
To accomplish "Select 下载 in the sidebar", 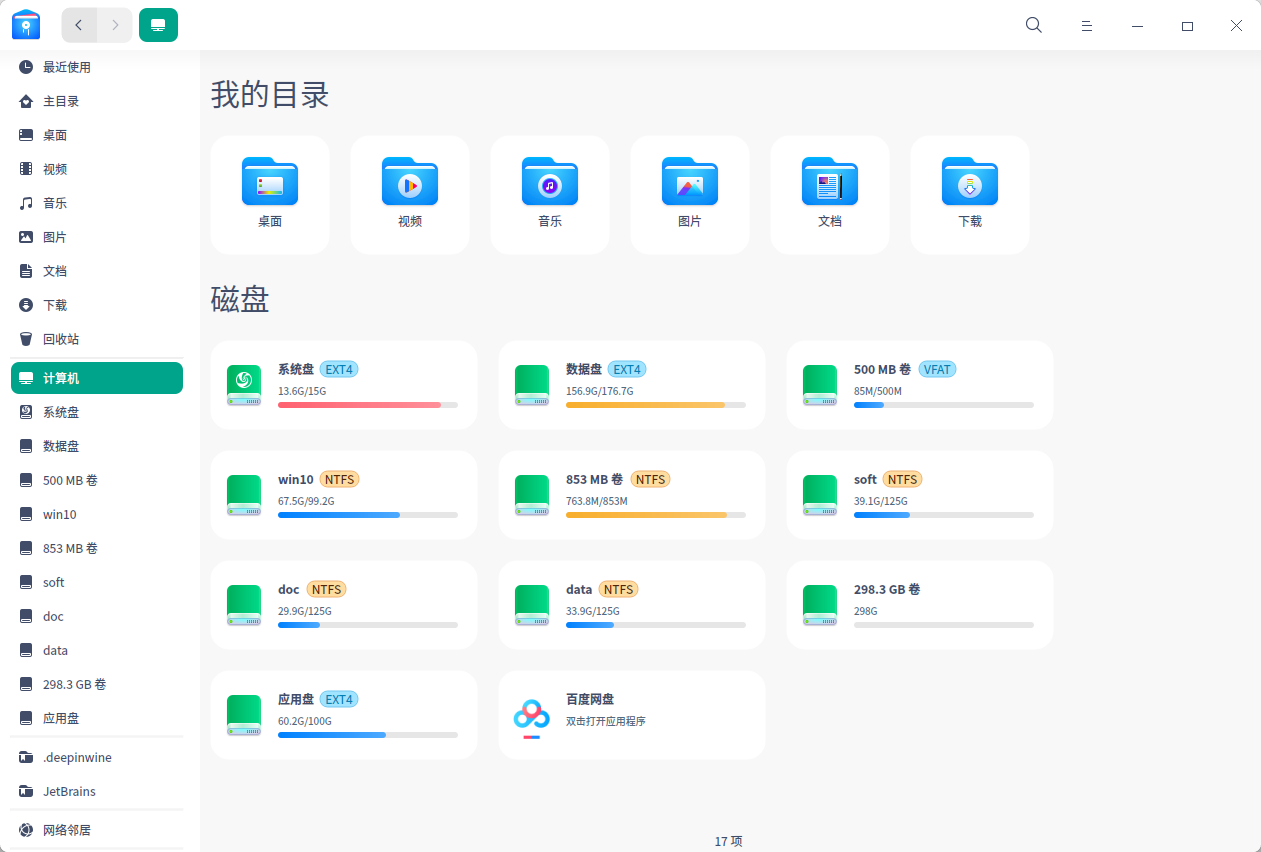I will (97, 305).
